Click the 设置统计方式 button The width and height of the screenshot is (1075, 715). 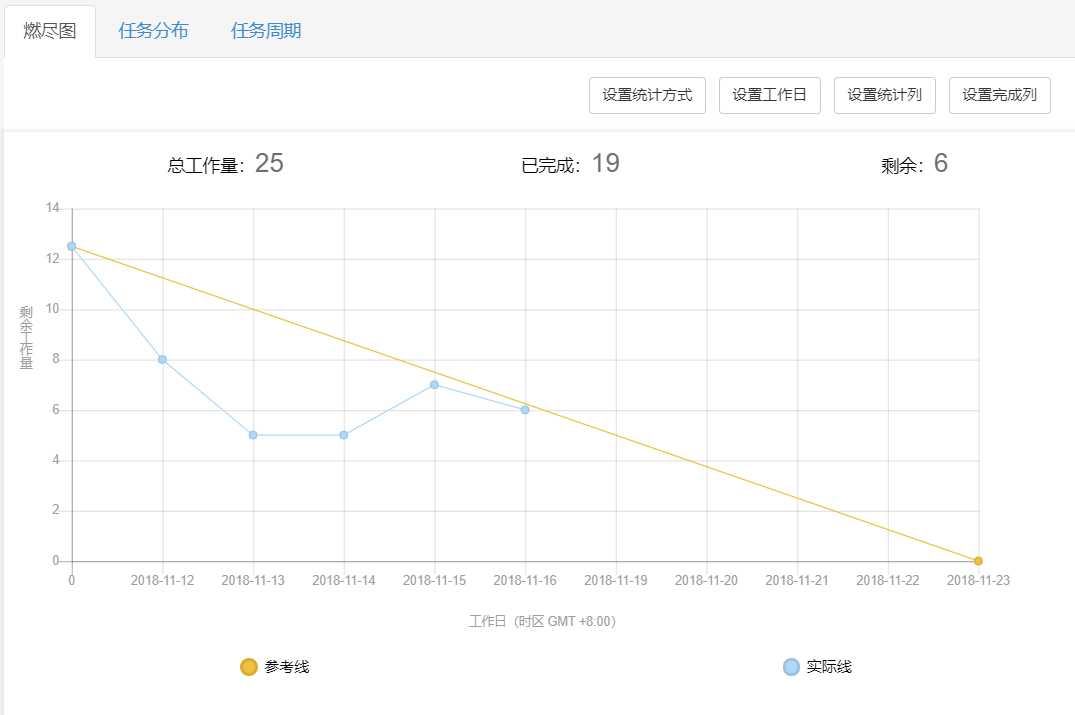pos(647,95)
